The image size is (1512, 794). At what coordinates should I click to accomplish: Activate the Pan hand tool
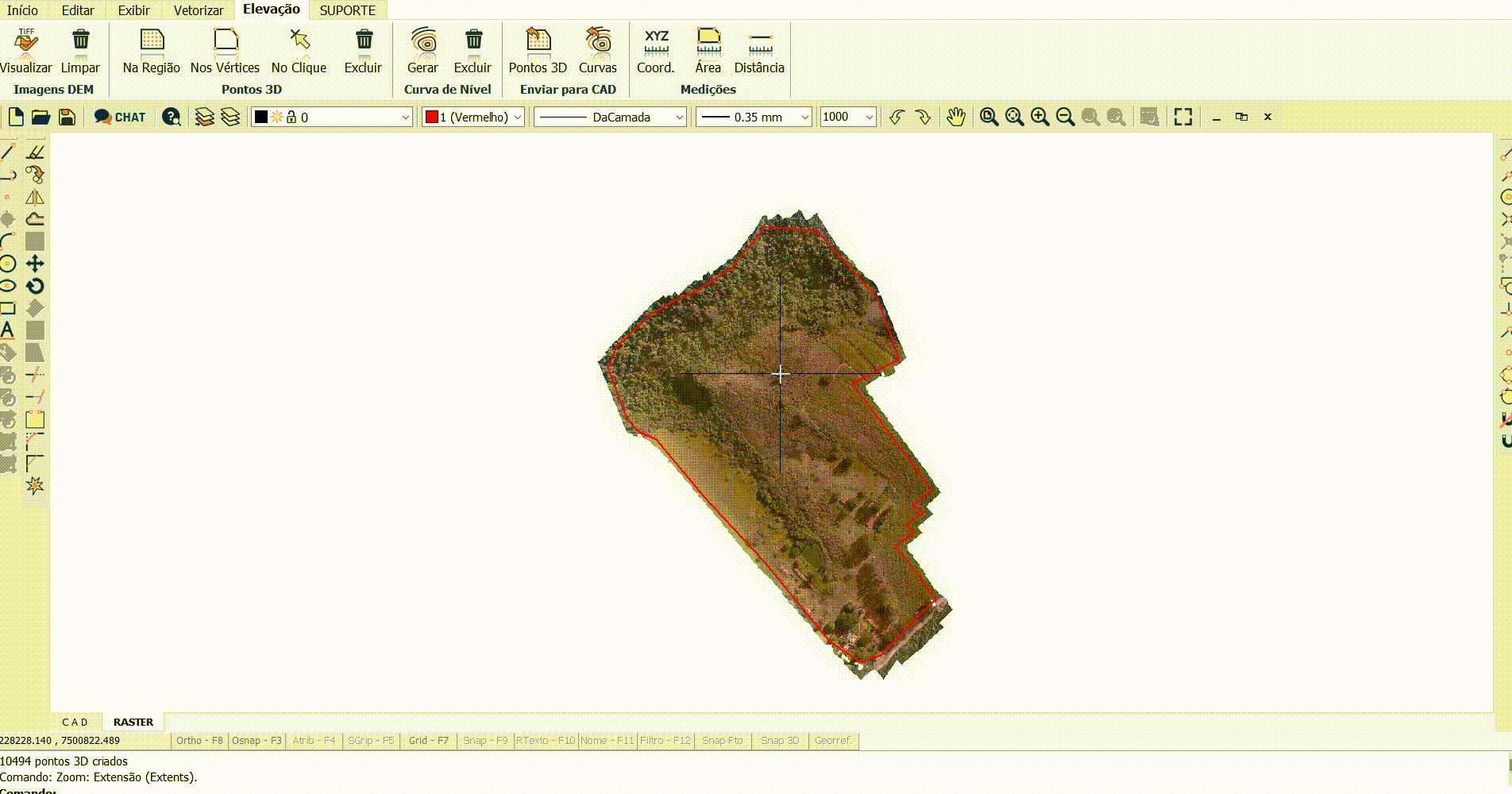tap(955, 118)
